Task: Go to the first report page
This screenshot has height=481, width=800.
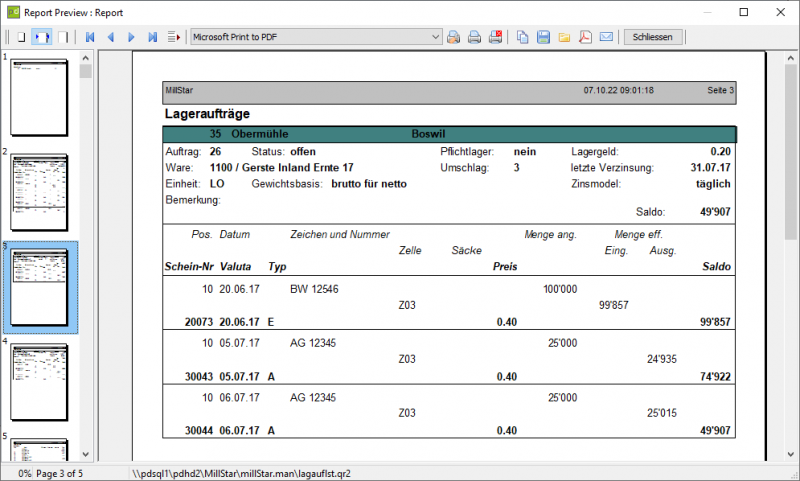Action: click(x=90, y=37)
